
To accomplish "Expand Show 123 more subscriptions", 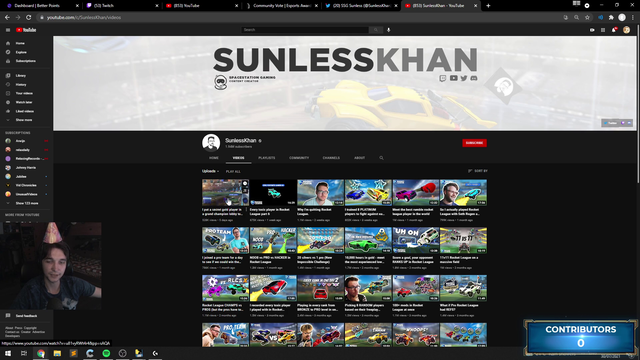I will coord(27,203).
